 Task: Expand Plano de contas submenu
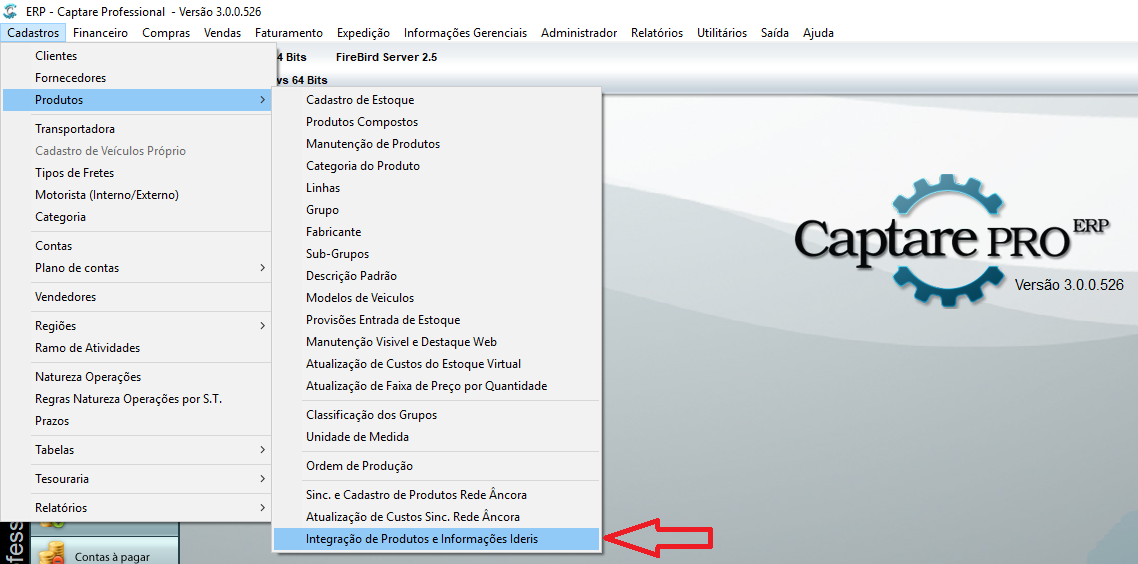pos(136,268)
